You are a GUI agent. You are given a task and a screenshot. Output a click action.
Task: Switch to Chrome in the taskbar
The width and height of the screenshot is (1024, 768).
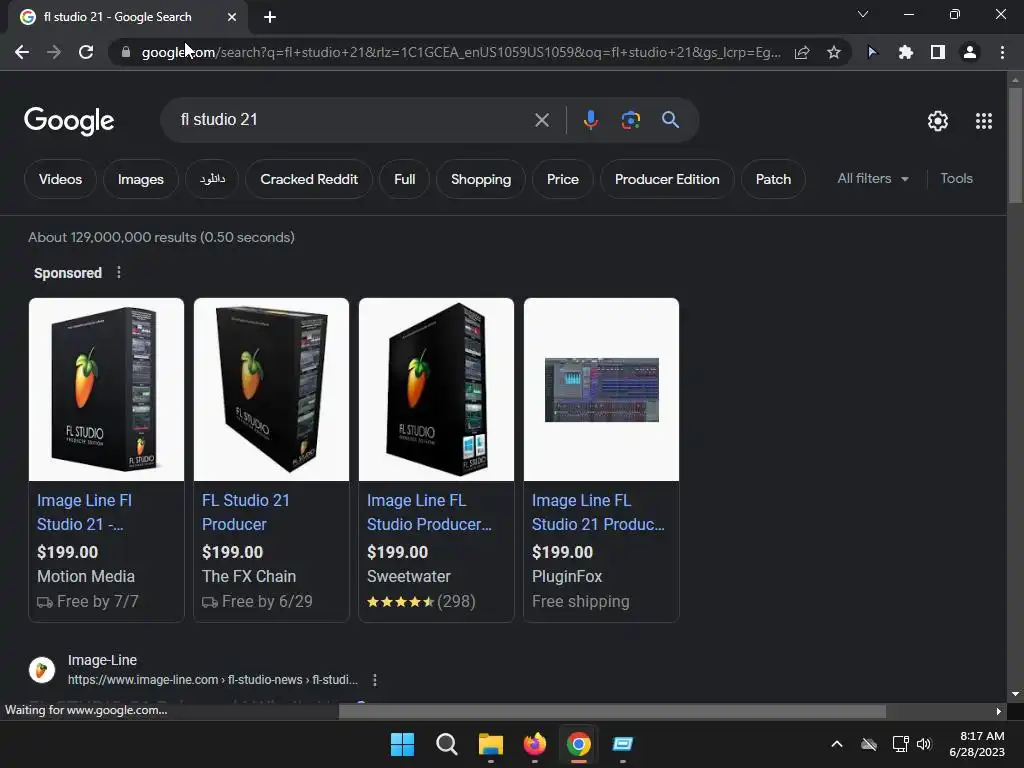click(579, 744)
